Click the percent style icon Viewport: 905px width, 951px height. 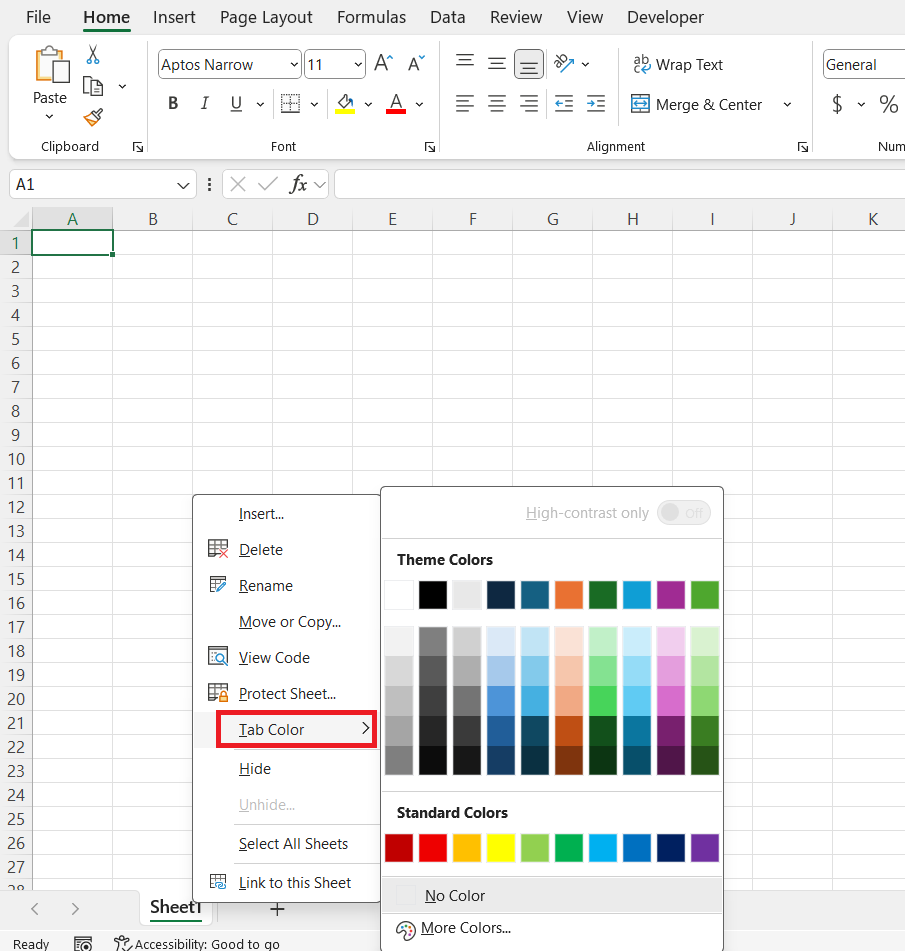tap(889, 104)
